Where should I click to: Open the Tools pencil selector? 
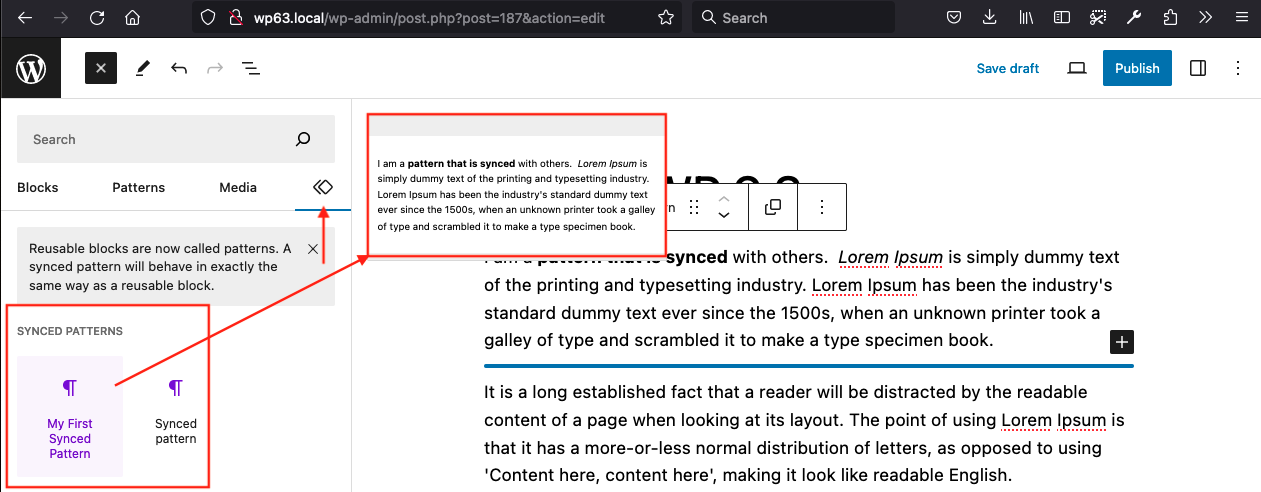pyautogui.click(x=143, y=68)
